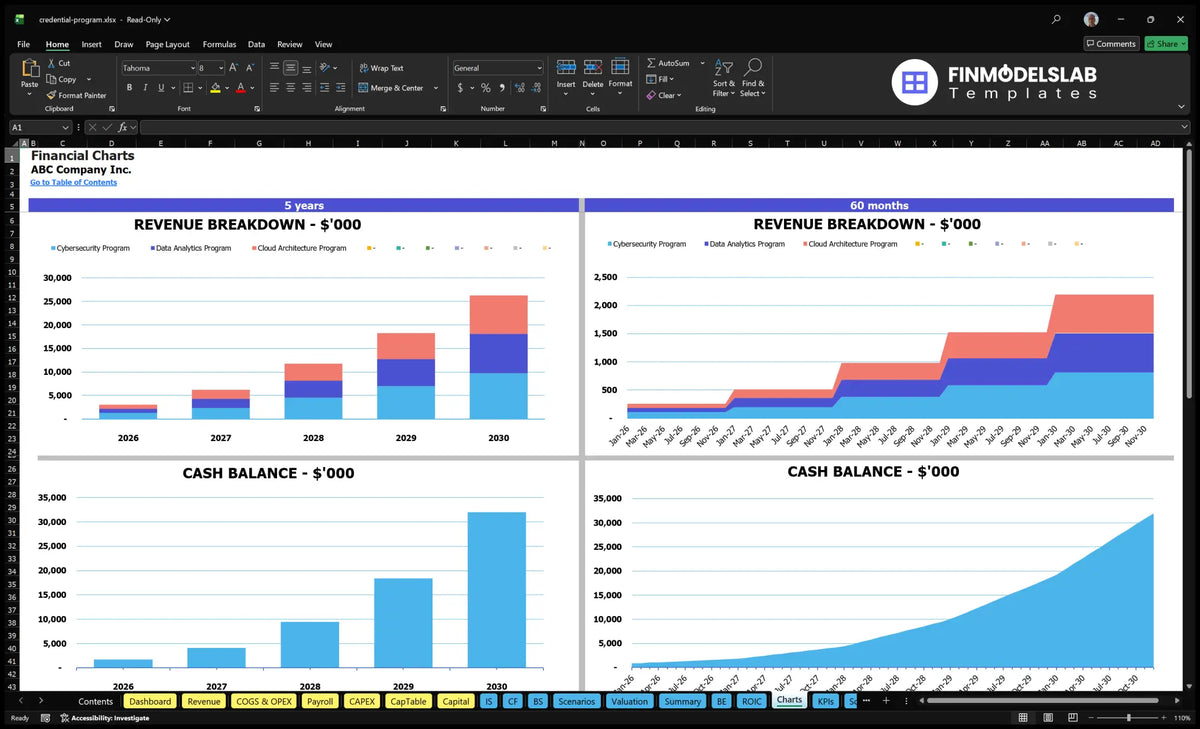Add a new sheet with plus button

point(885,701)
